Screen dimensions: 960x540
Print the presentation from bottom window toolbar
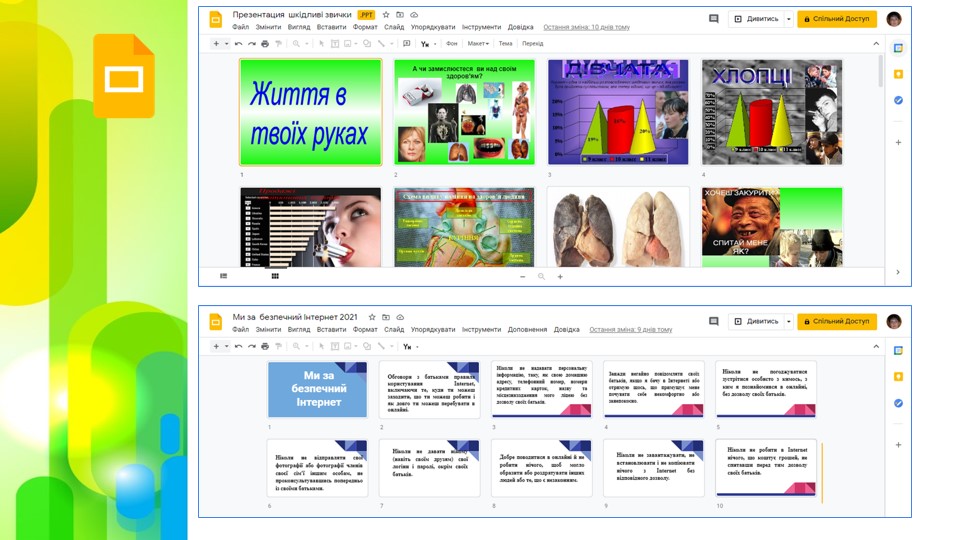pos(265,347)
